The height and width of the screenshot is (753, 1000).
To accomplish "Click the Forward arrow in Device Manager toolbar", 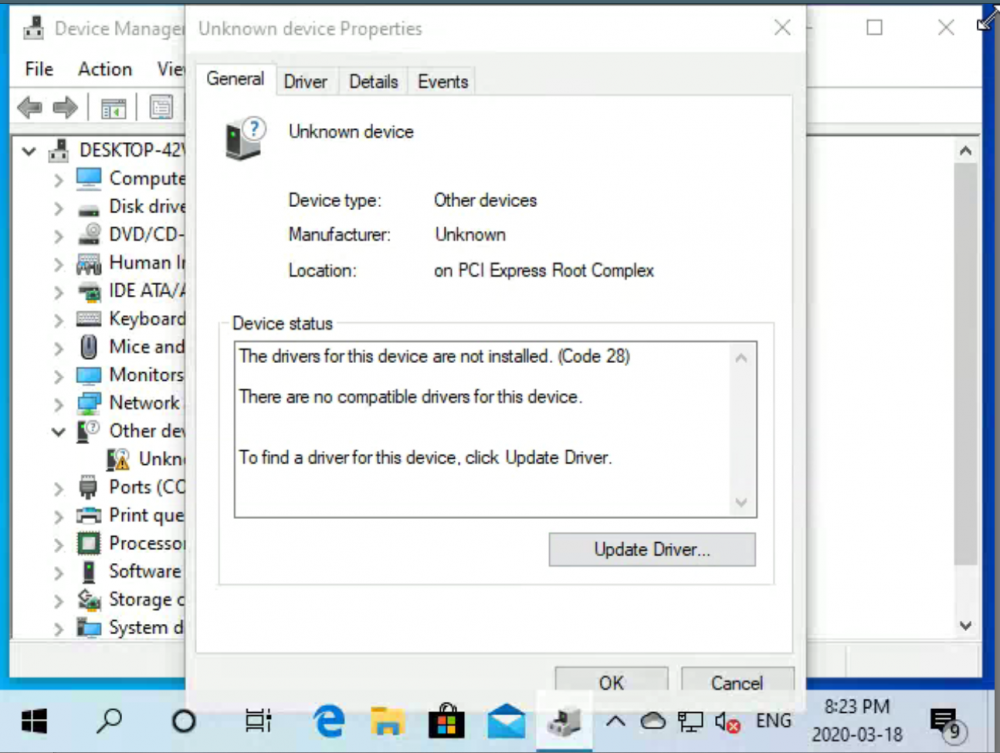I will [x=65, y=107].
